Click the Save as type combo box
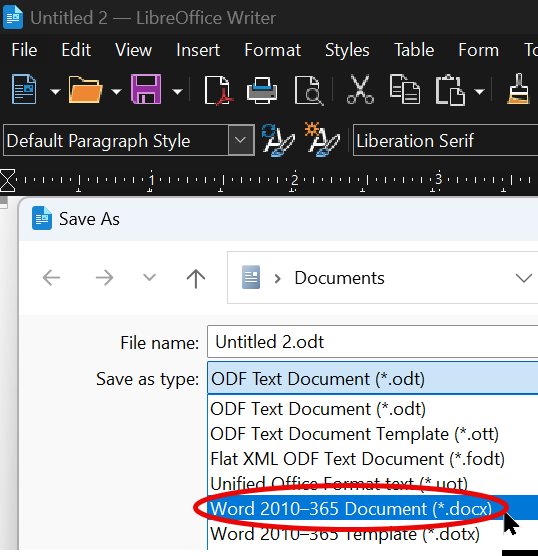538x556 pixels. tap(372, 379)
